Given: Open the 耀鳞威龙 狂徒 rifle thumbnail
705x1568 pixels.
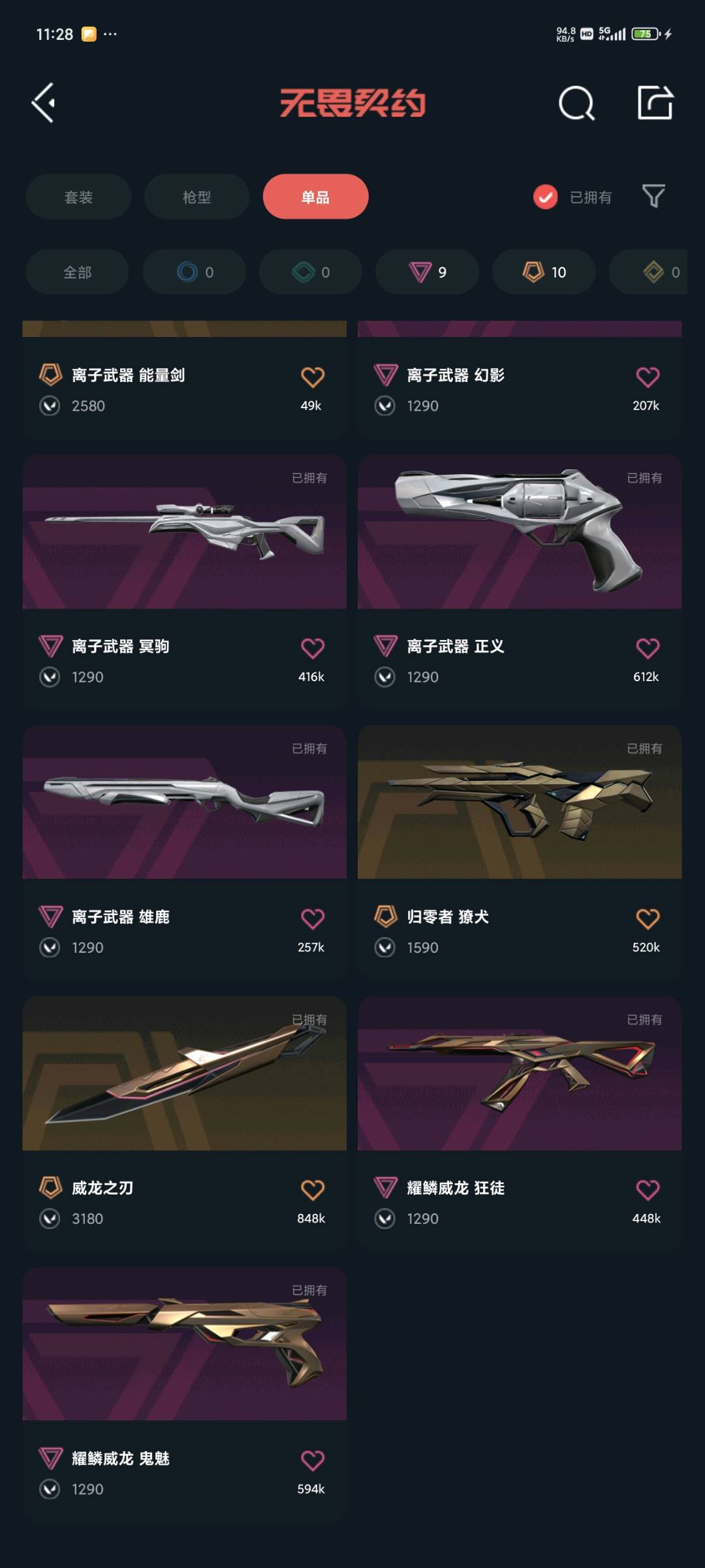Looking at the screenshot, I should tap(520, 1074).
